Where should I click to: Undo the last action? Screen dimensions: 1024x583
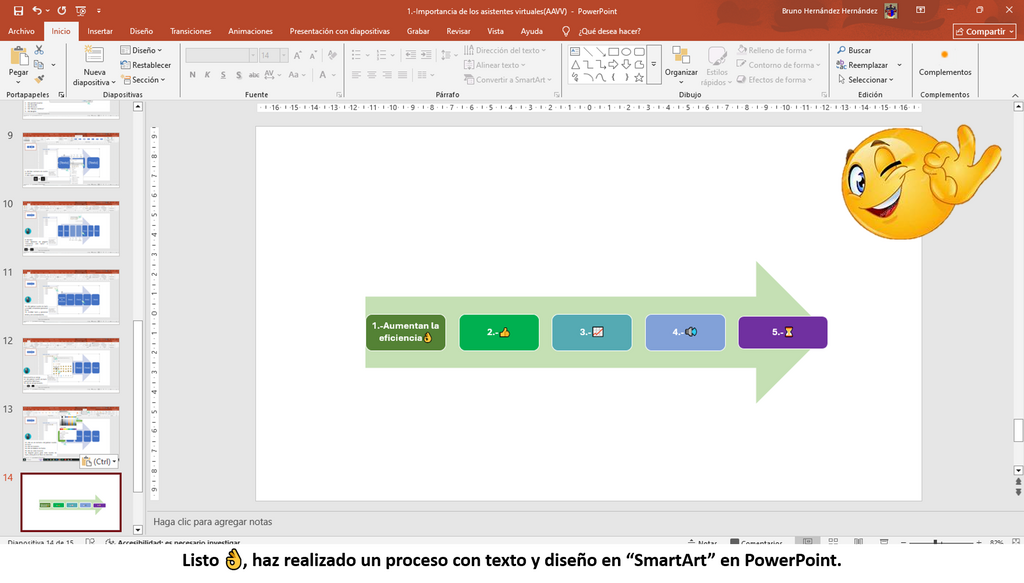(x=37, y=10)
